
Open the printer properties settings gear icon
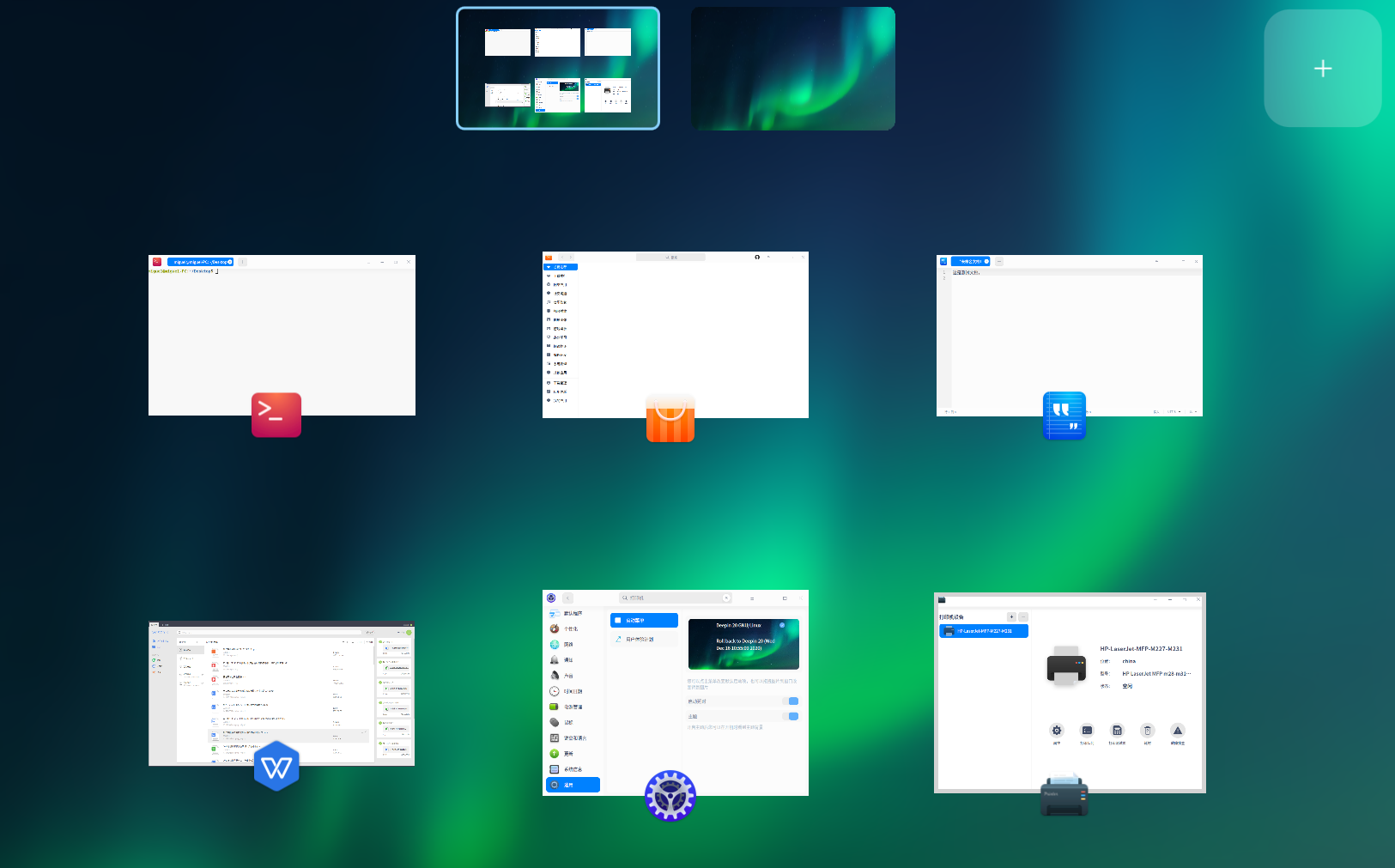1057,730
